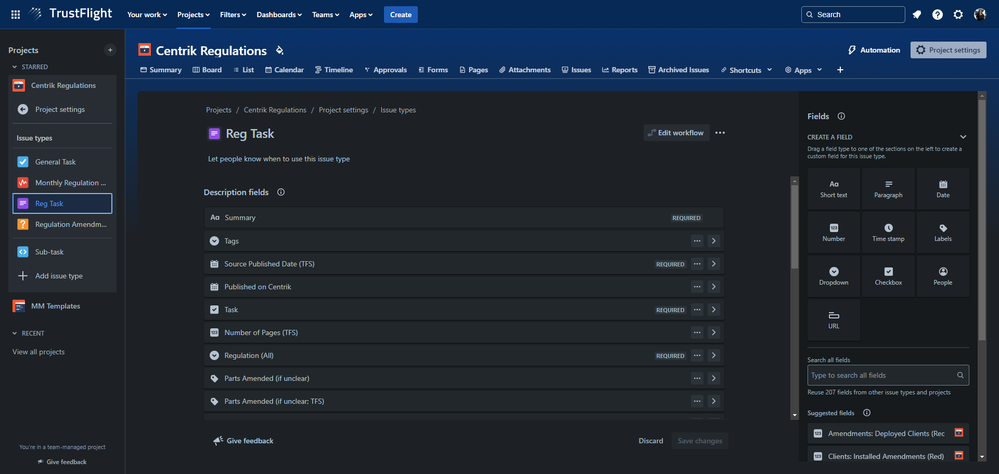
Task: Click the TrustFlight logo
Action: click(x=73, y=14)
